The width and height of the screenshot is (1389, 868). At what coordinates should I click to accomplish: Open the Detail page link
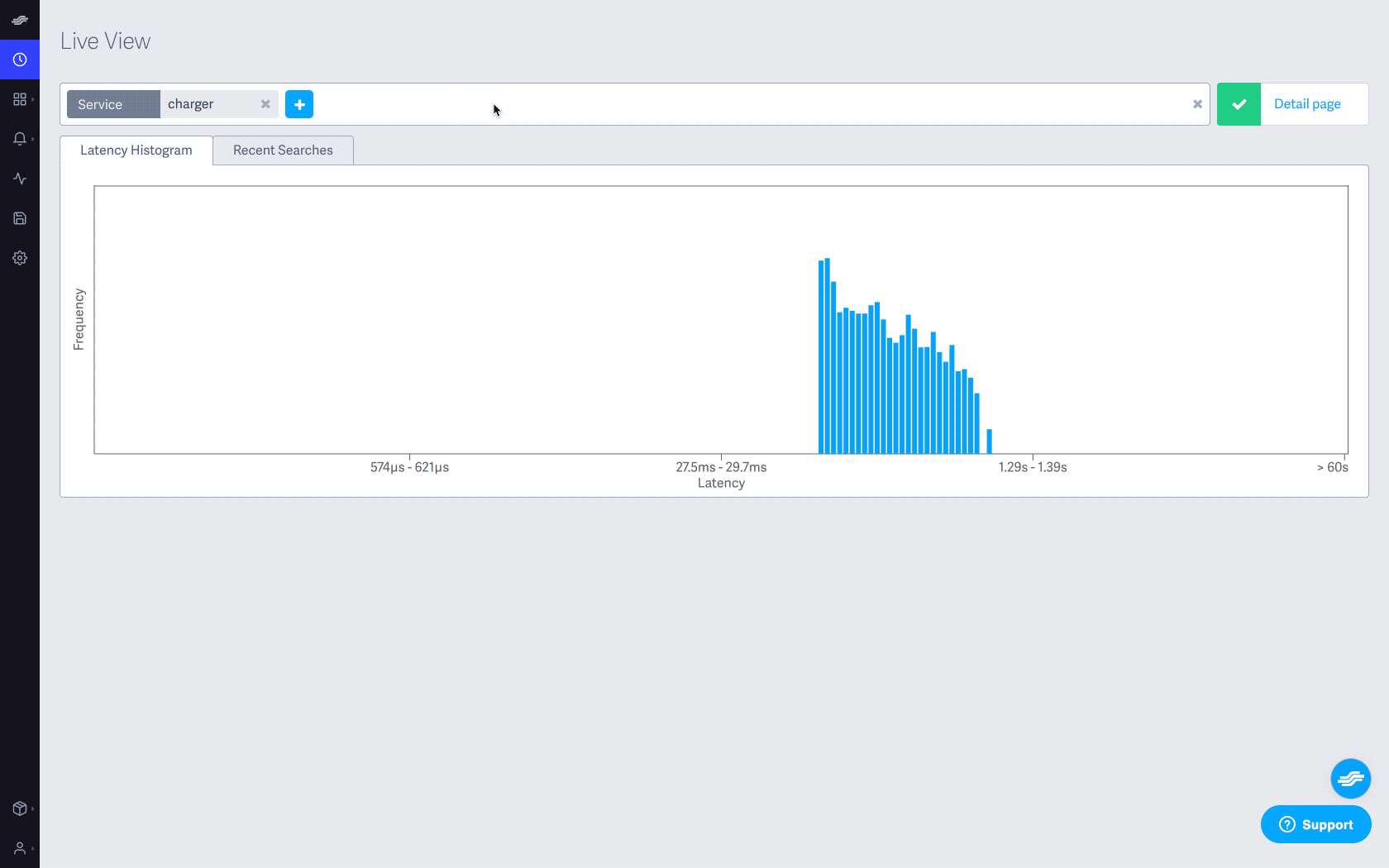tap(1307, 104)
